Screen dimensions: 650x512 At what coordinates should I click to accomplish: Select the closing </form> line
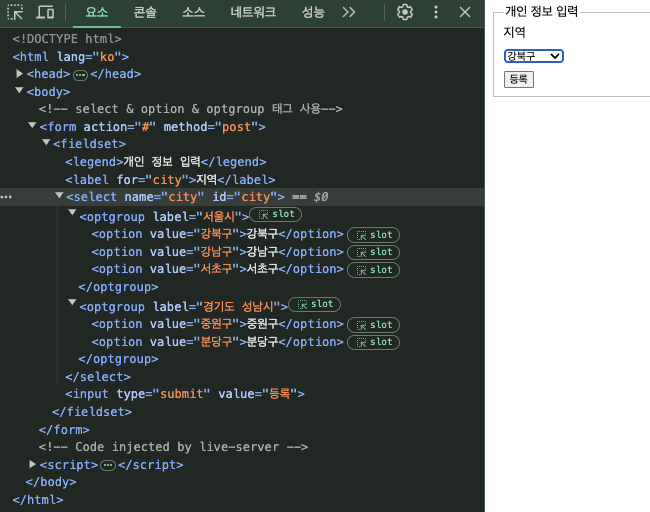(x=64, y=430)
